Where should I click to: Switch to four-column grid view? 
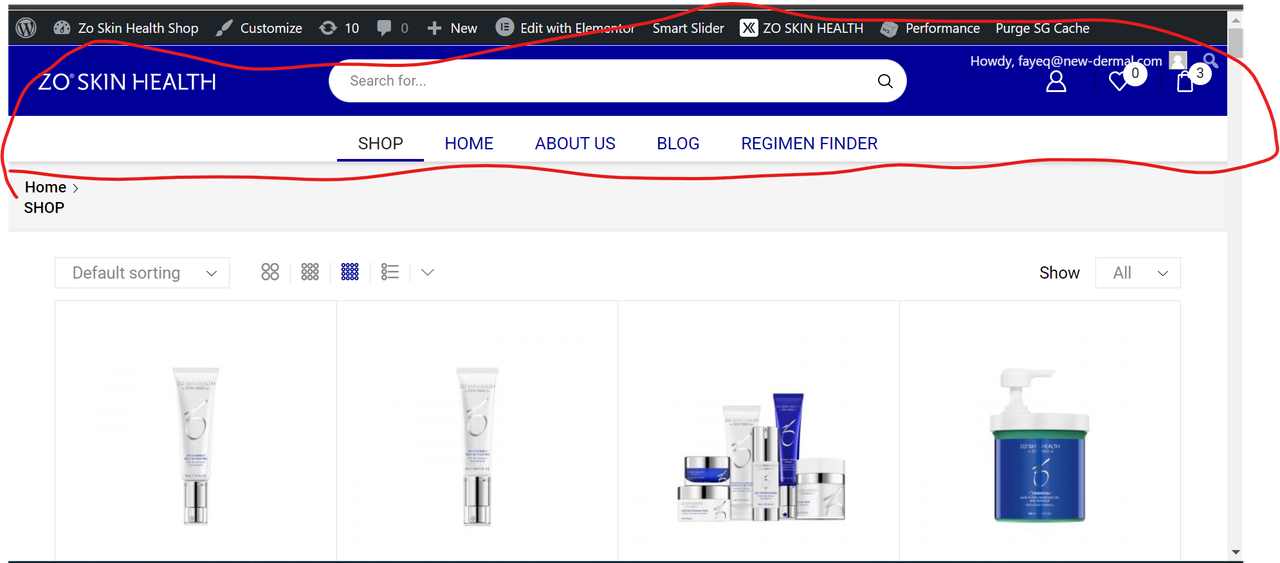click(350, 272)
